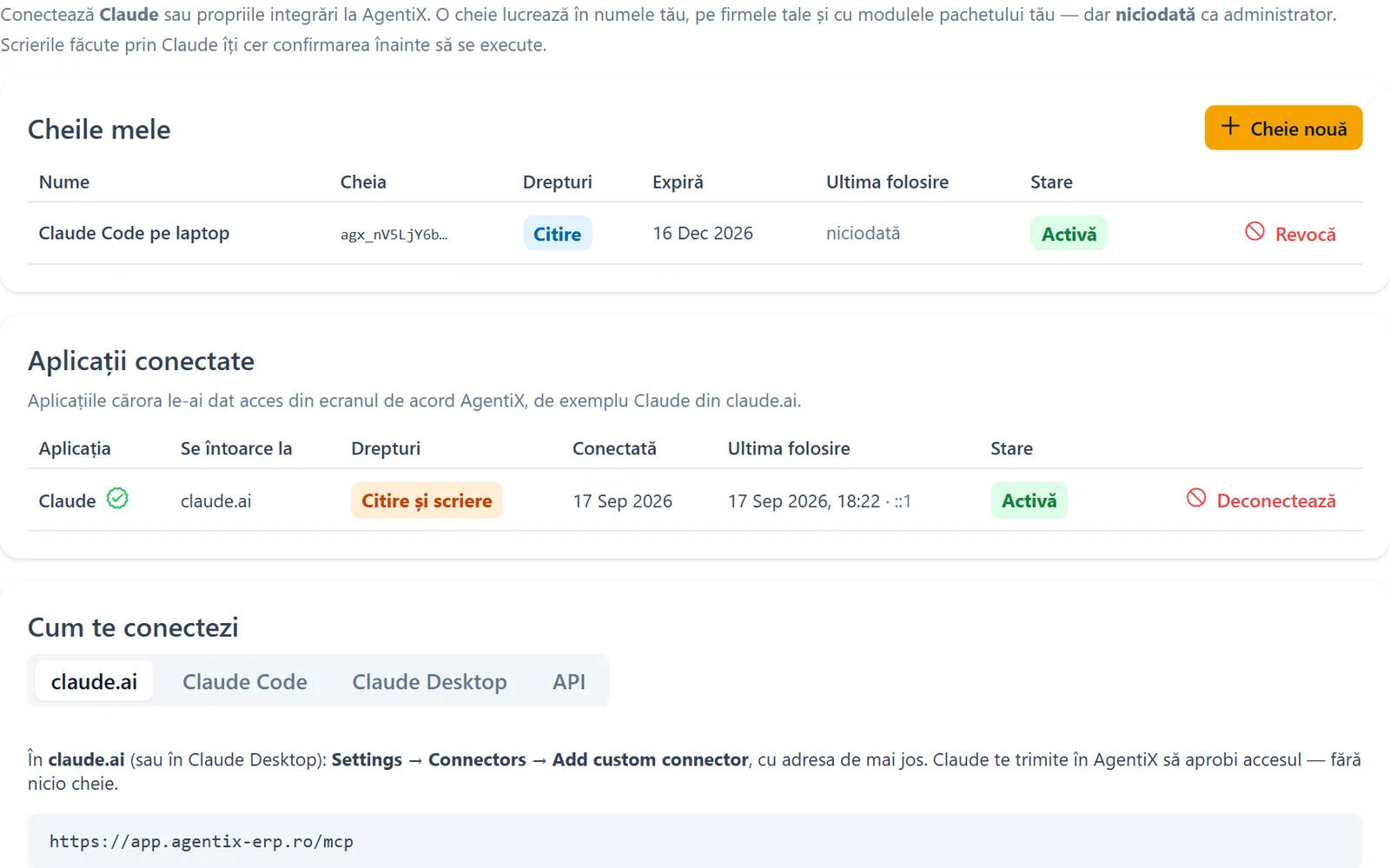This screenshot has height=868, width=1390.
Task: Click the Cheia column header
Action: point(363,182)
